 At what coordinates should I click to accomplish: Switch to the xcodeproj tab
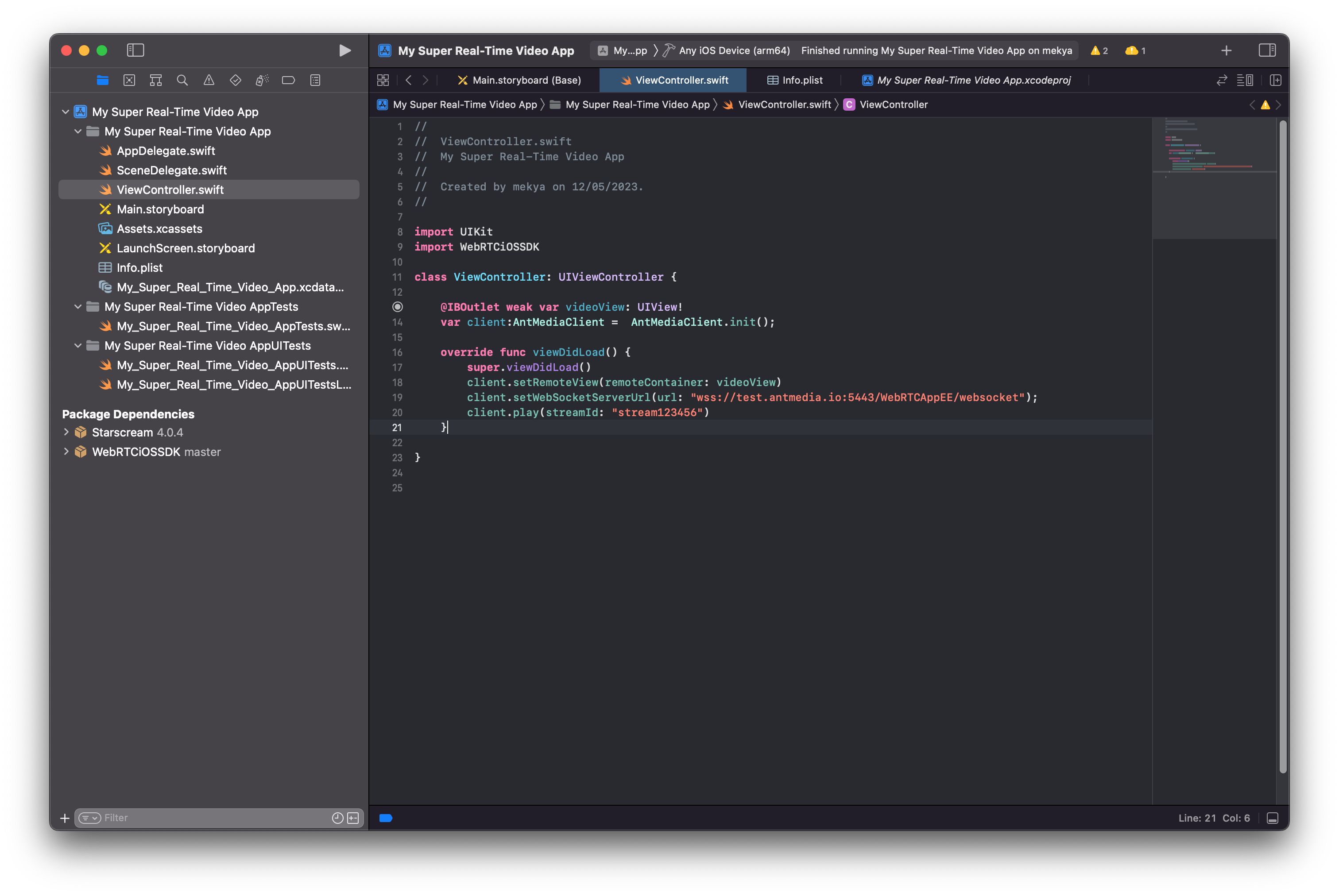(x=966, y=81)
